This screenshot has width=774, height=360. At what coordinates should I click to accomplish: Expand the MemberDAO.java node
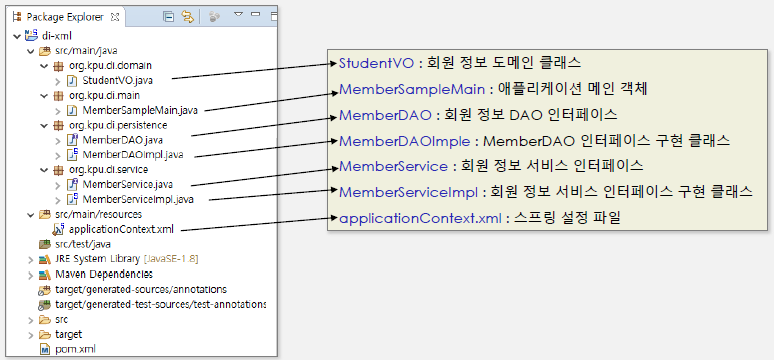point(58,140)
